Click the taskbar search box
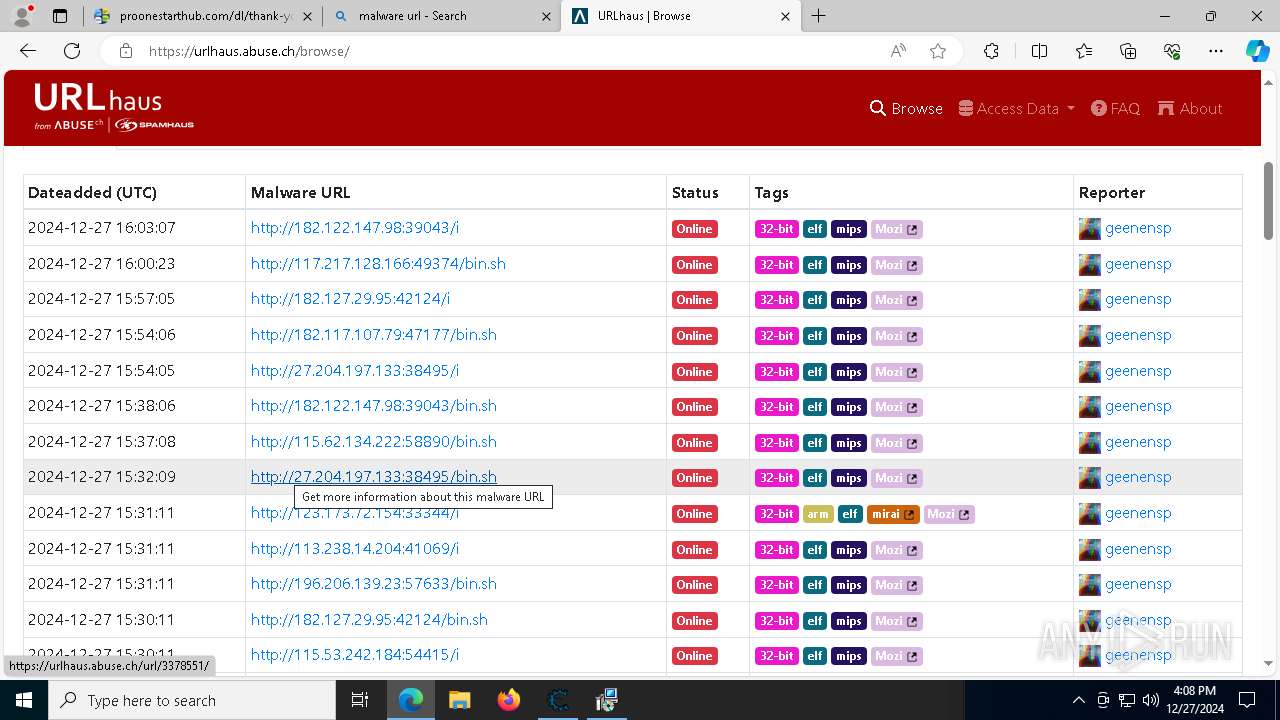 click(192, 700)
